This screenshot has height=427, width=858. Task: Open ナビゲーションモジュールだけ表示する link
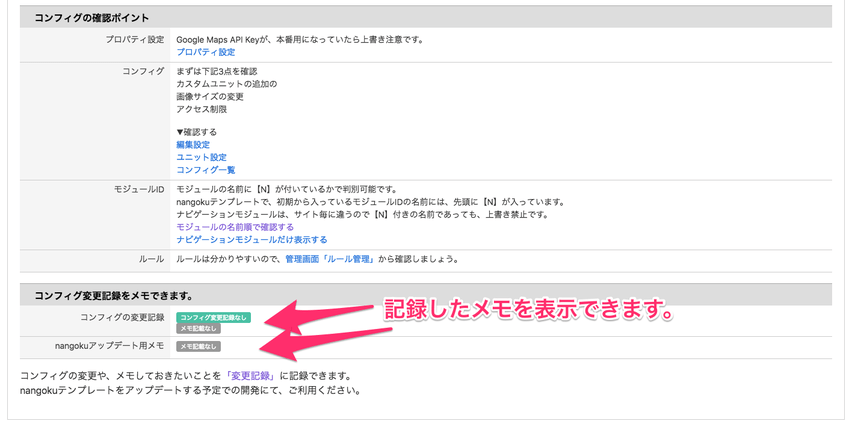pos(251,240)
